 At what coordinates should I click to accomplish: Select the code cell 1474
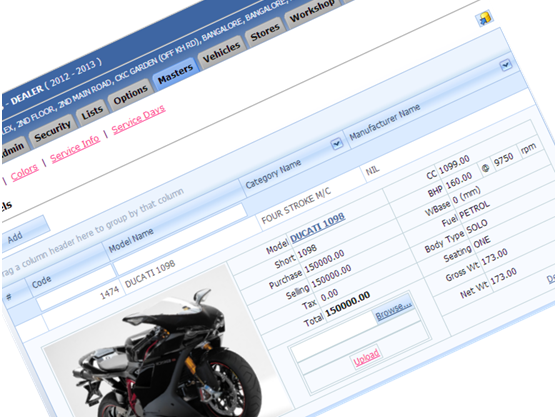tap(109, 293)
